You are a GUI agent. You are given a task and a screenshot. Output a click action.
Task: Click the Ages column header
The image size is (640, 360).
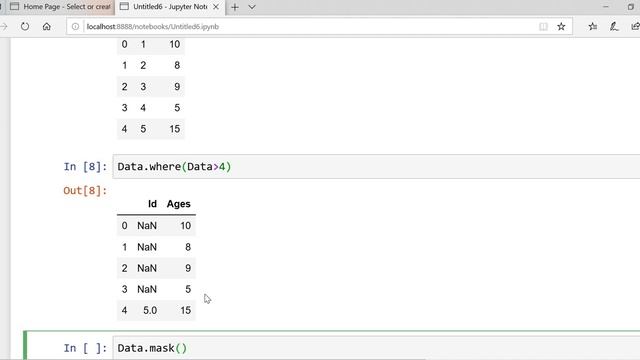(x=178, y=204)
